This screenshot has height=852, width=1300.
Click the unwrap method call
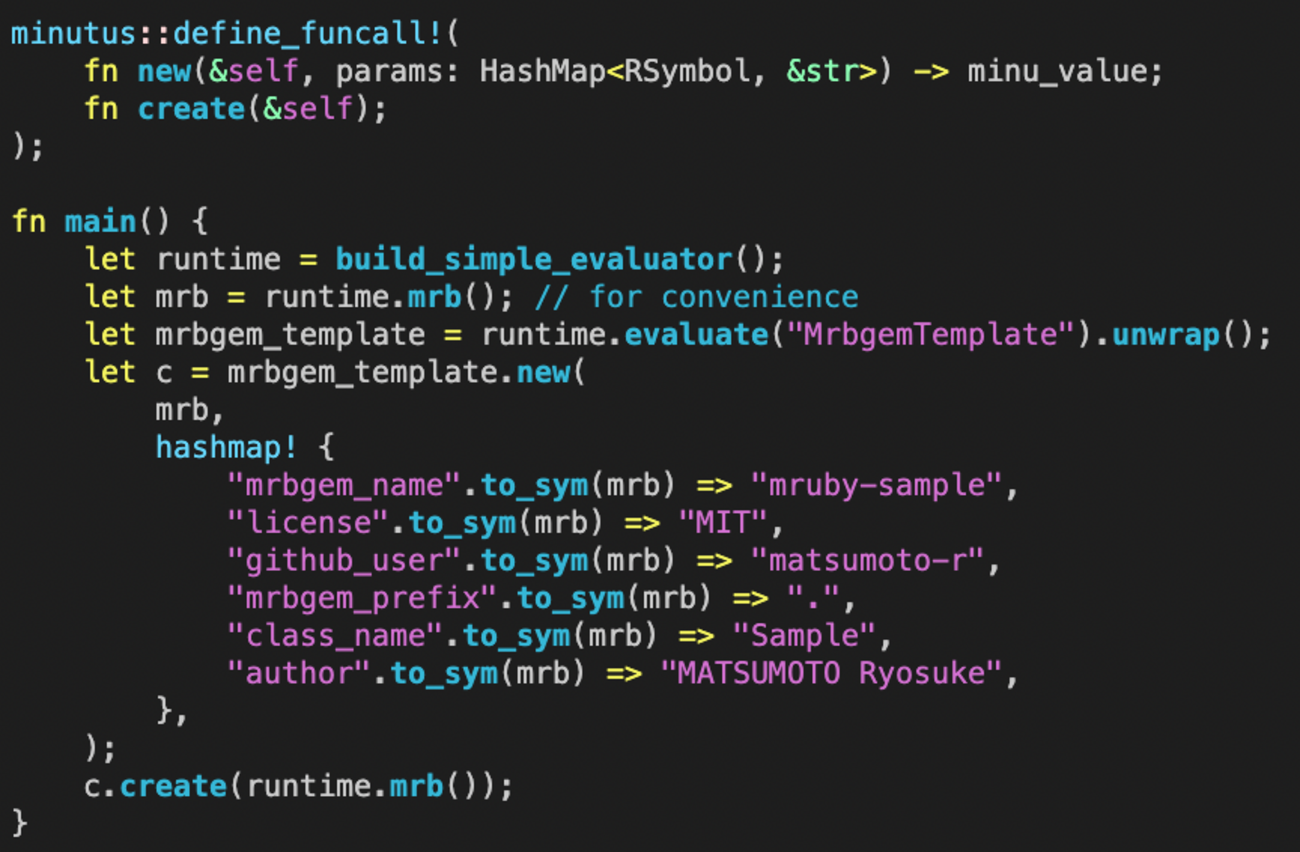(1164, 334)
